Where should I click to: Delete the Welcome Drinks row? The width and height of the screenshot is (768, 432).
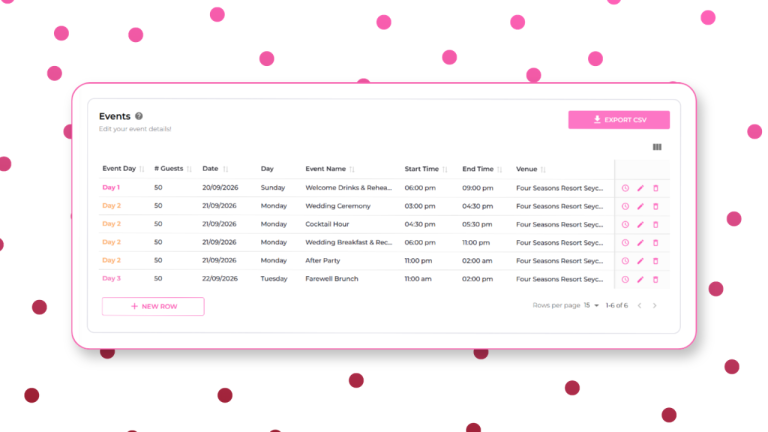click(x=655, y=188)
